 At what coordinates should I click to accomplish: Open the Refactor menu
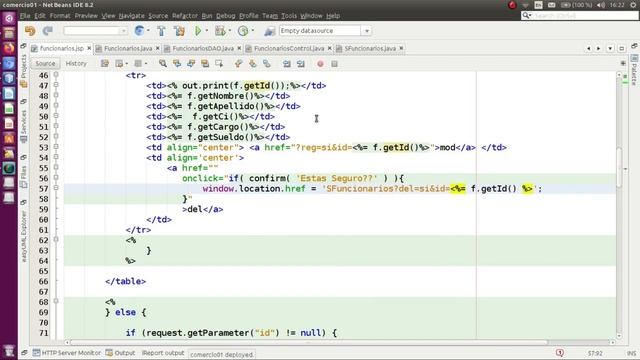184,16
